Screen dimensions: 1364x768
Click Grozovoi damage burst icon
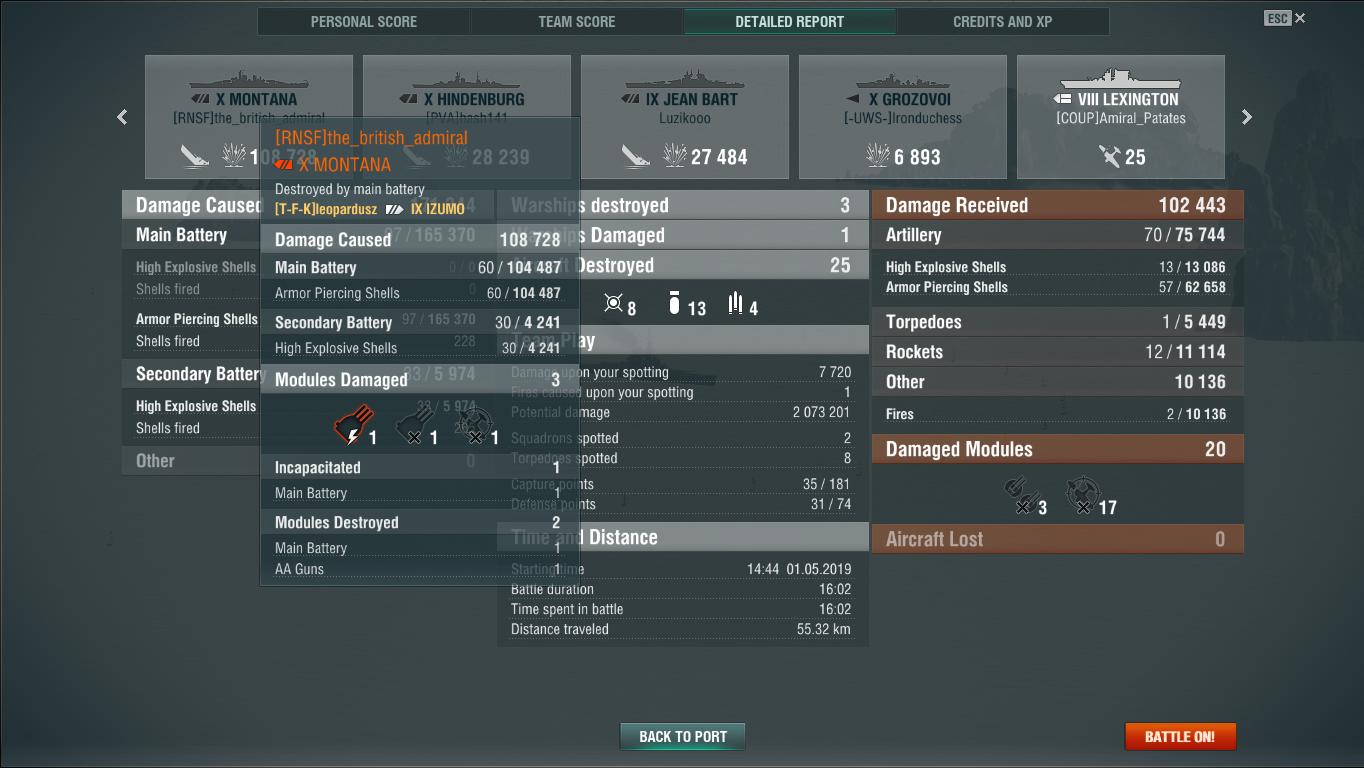pos(878,156)
